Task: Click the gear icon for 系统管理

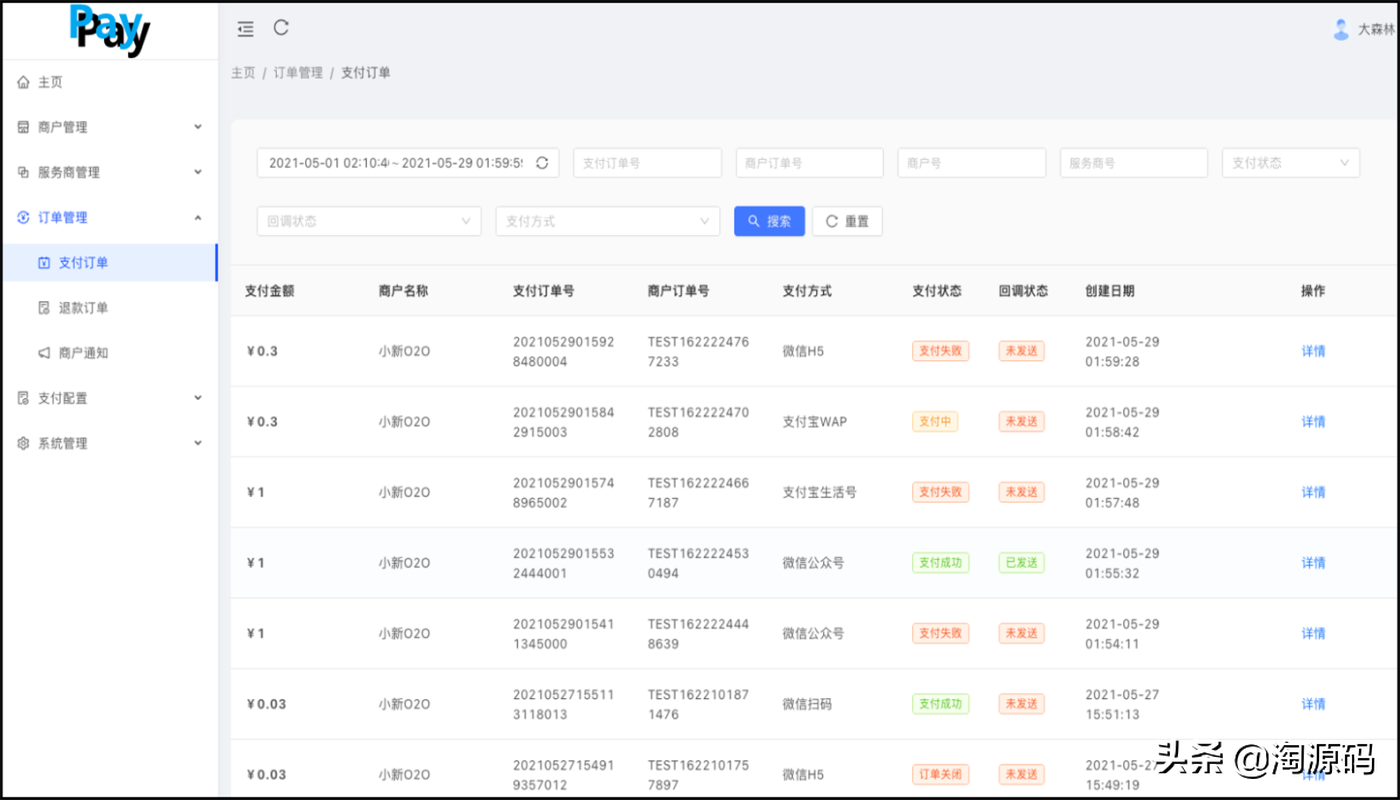Action: click(x=24, y=443)
